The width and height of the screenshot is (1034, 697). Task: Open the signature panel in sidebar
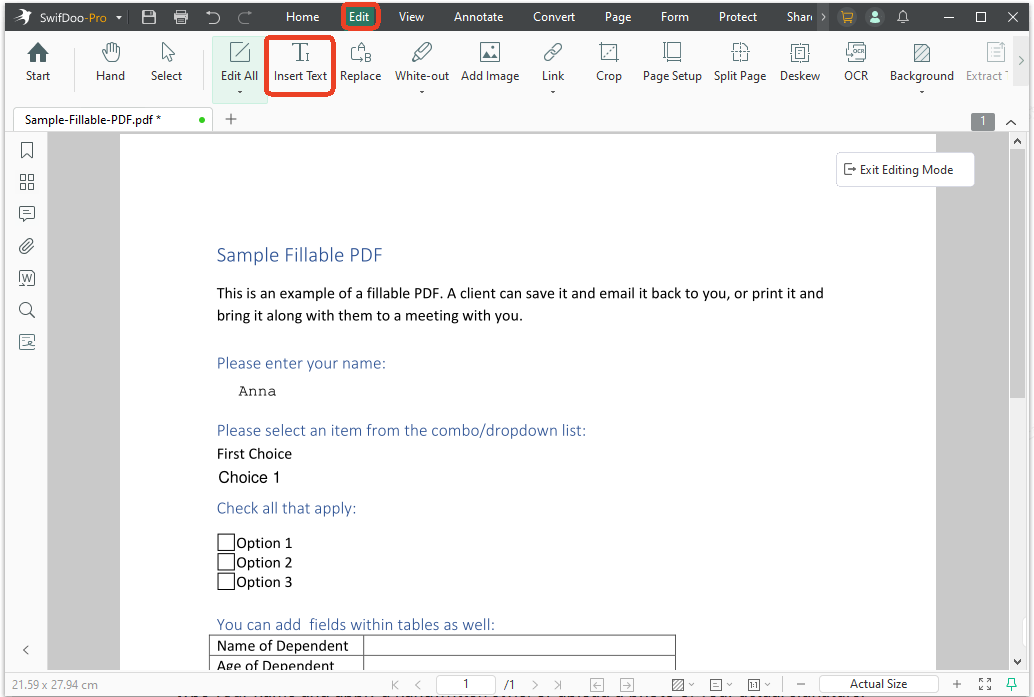tap(27, 342)
